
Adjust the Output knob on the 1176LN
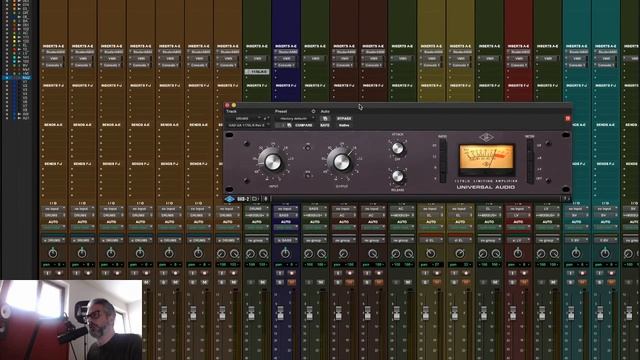[x=342, y=162]
